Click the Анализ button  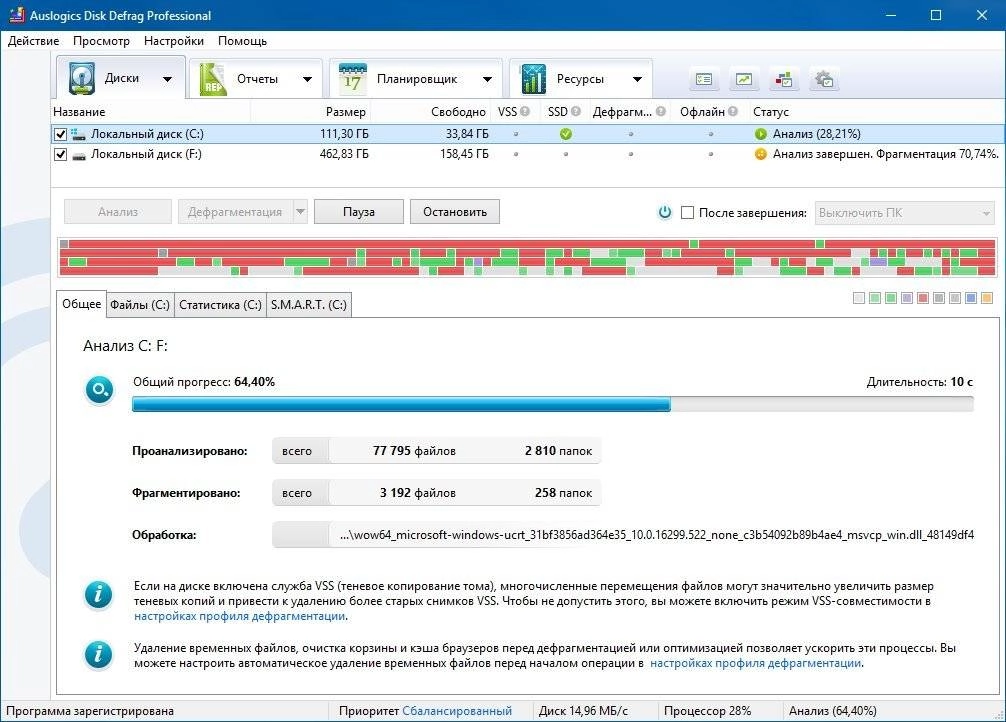[118, 212]
